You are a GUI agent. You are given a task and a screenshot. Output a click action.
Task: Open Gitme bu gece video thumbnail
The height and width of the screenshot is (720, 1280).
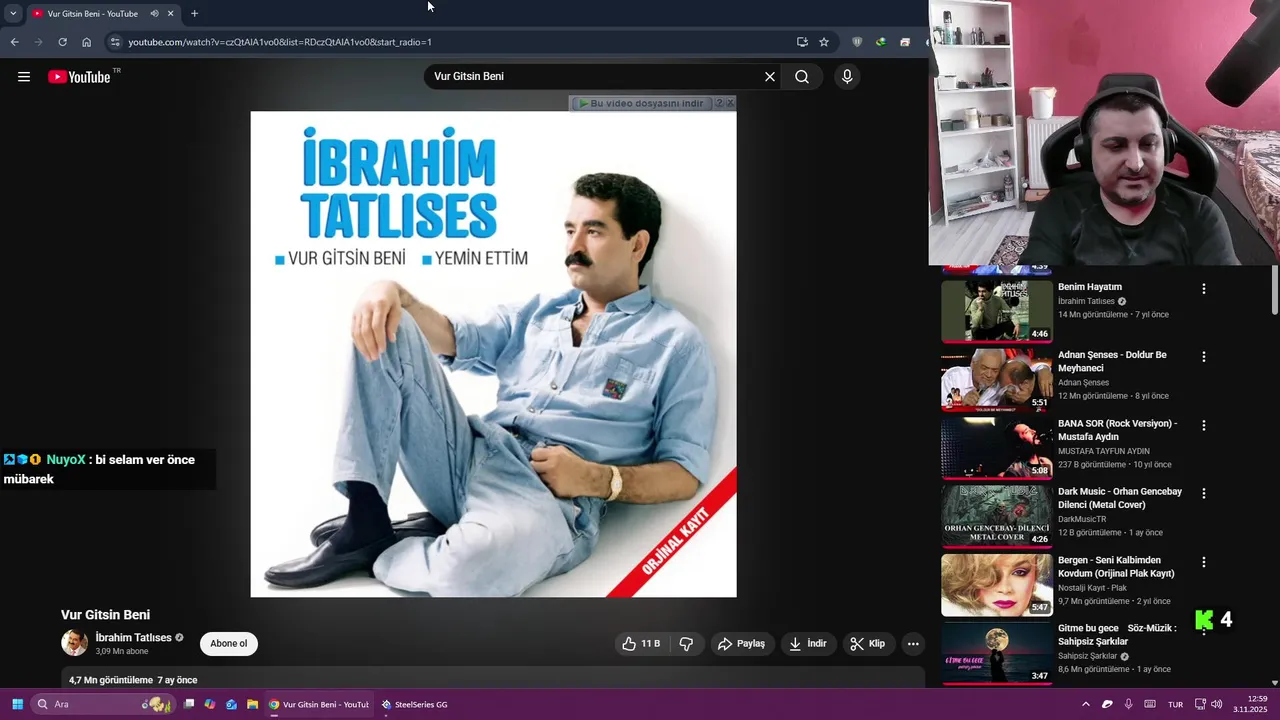pos(997,653)
